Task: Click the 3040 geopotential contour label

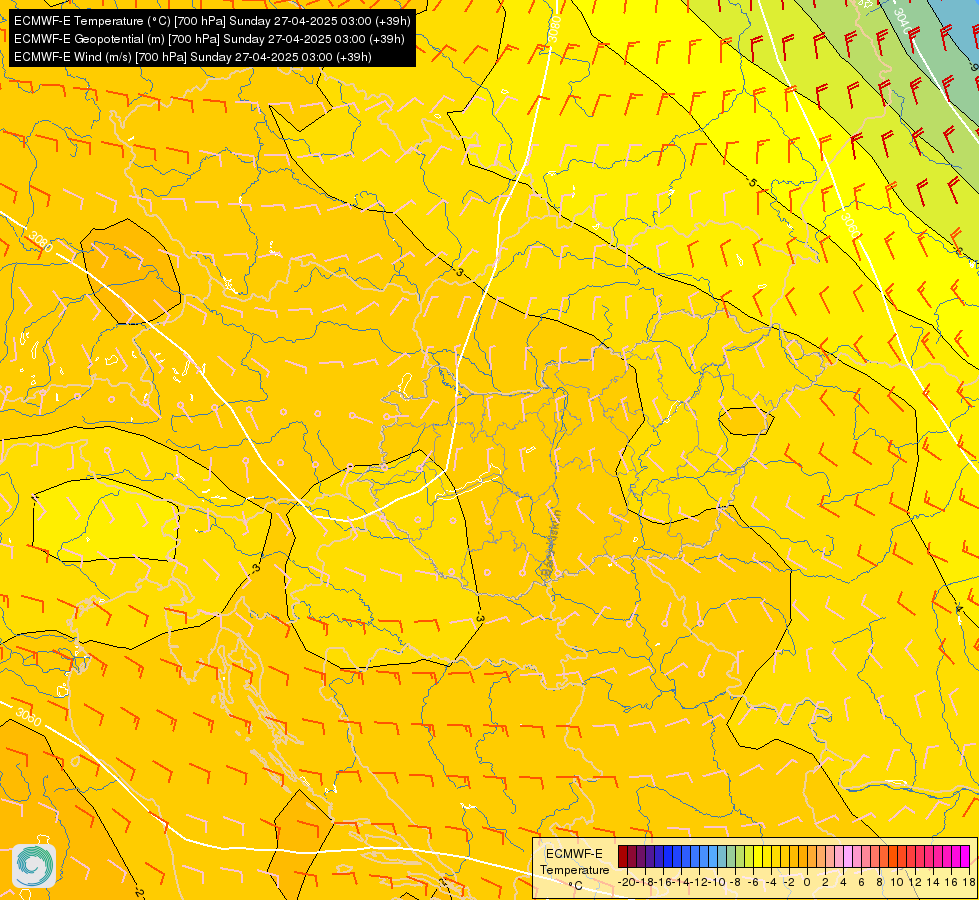Action: tap(902, 21)
